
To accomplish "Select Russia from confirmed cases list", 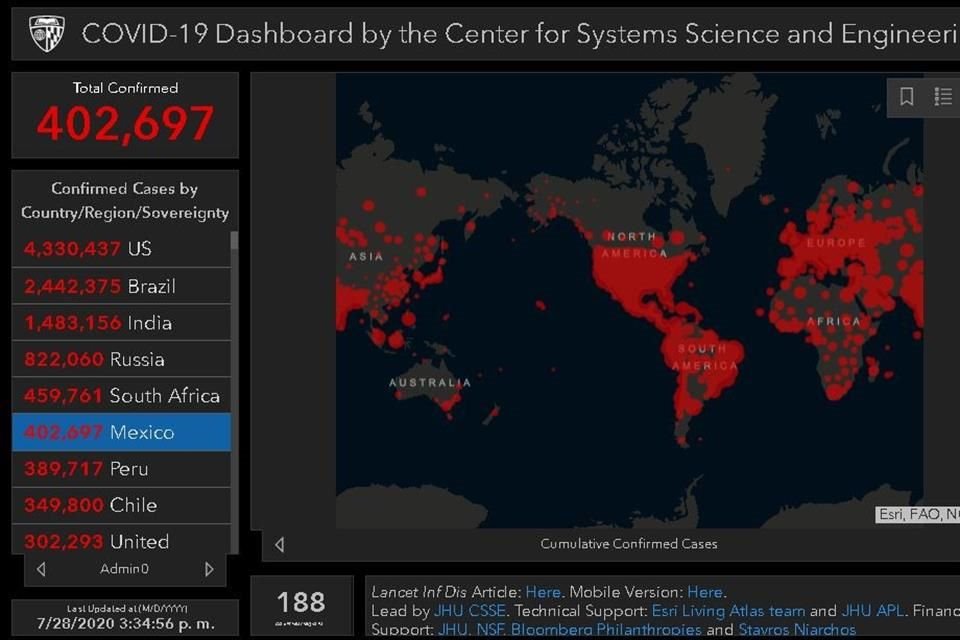I will pos(121,359).
